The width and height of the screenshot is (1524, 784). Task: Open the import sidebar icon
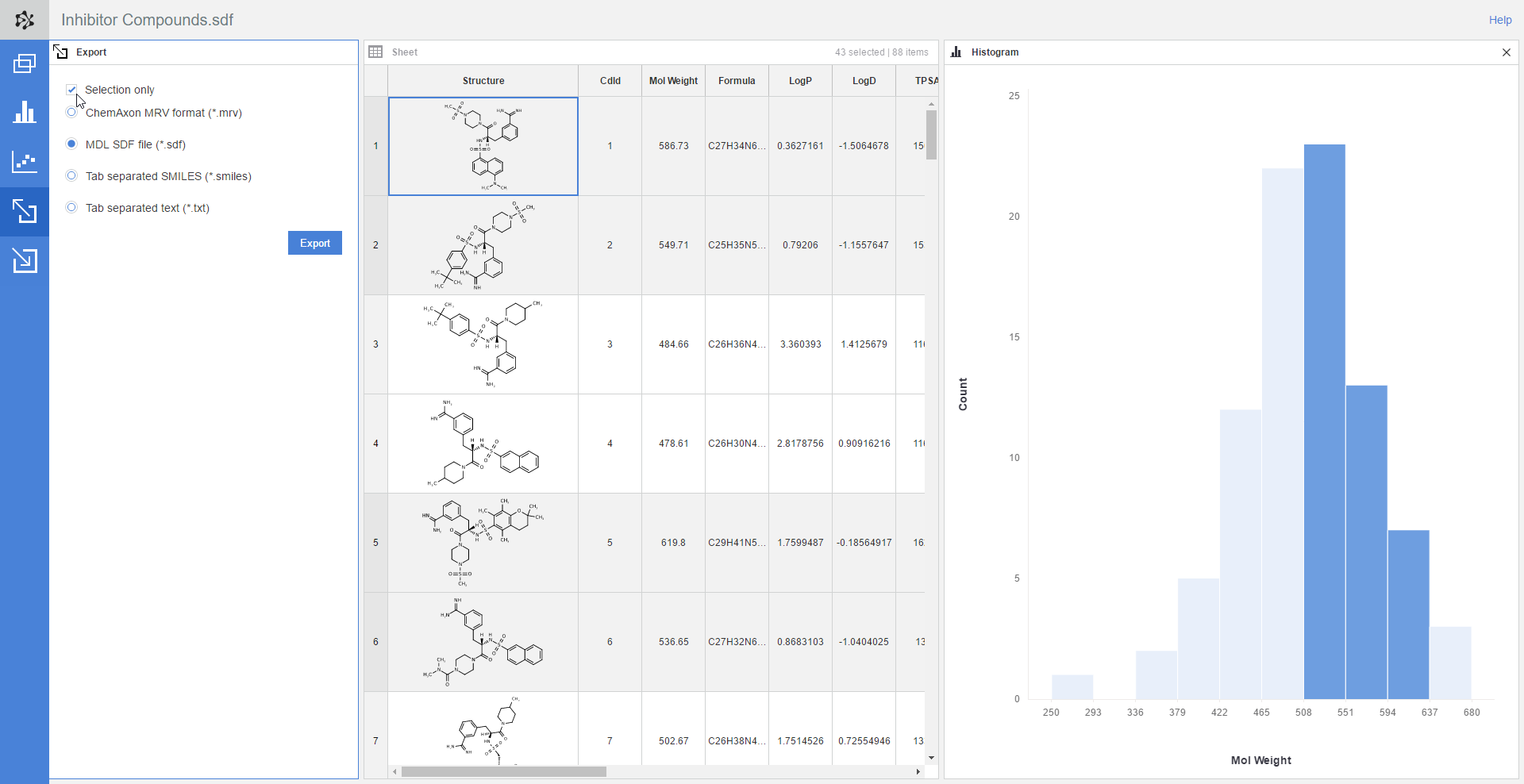25,261
